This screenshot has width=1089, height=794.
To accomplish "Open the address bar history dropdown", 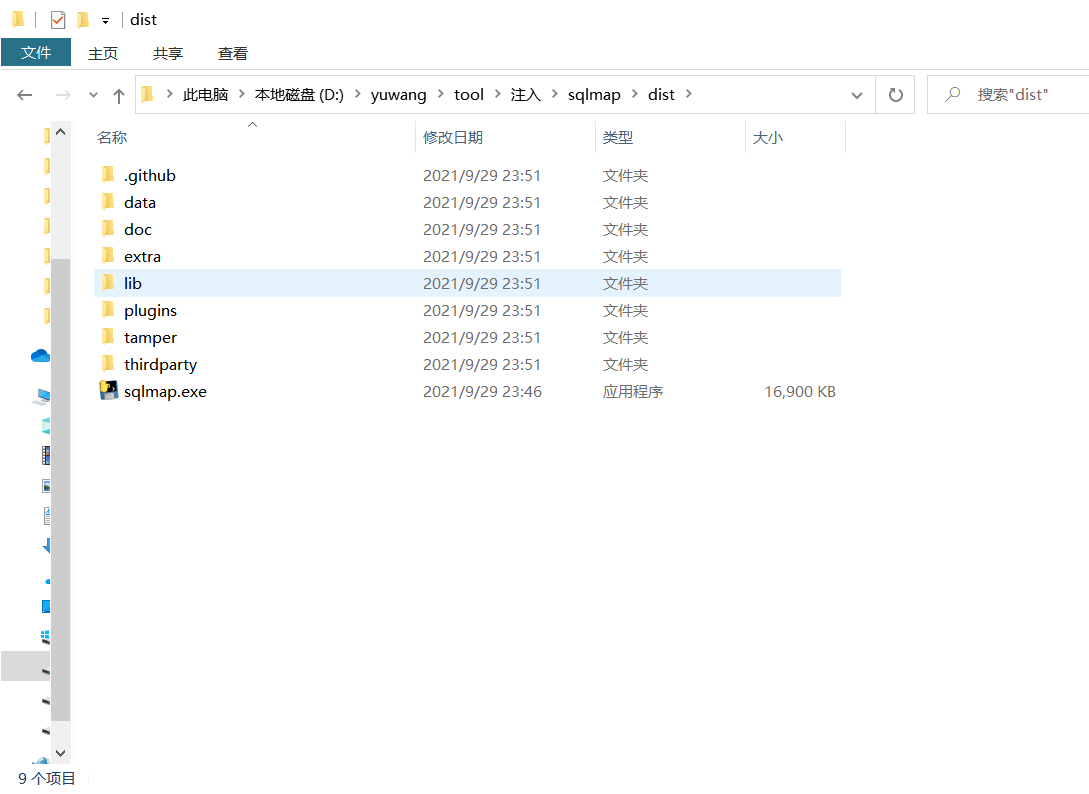I will pyautogui.click(x=857, y=95).
